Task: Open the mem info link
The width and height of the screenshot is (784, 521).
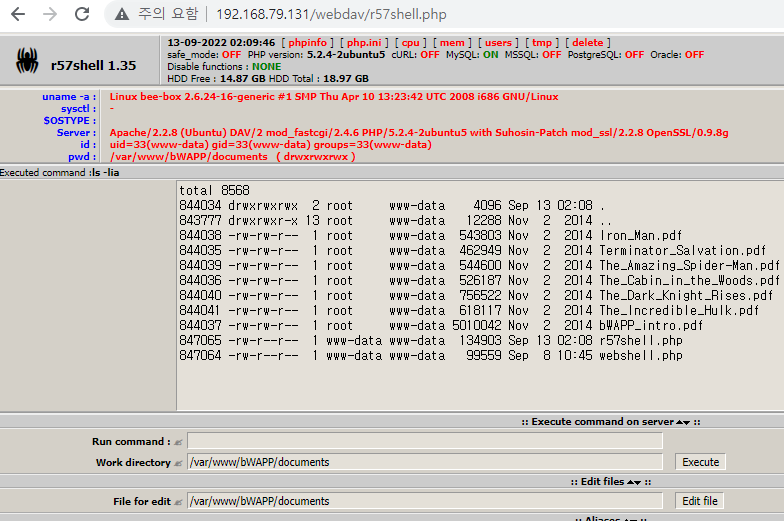Action: coord(452,42)
